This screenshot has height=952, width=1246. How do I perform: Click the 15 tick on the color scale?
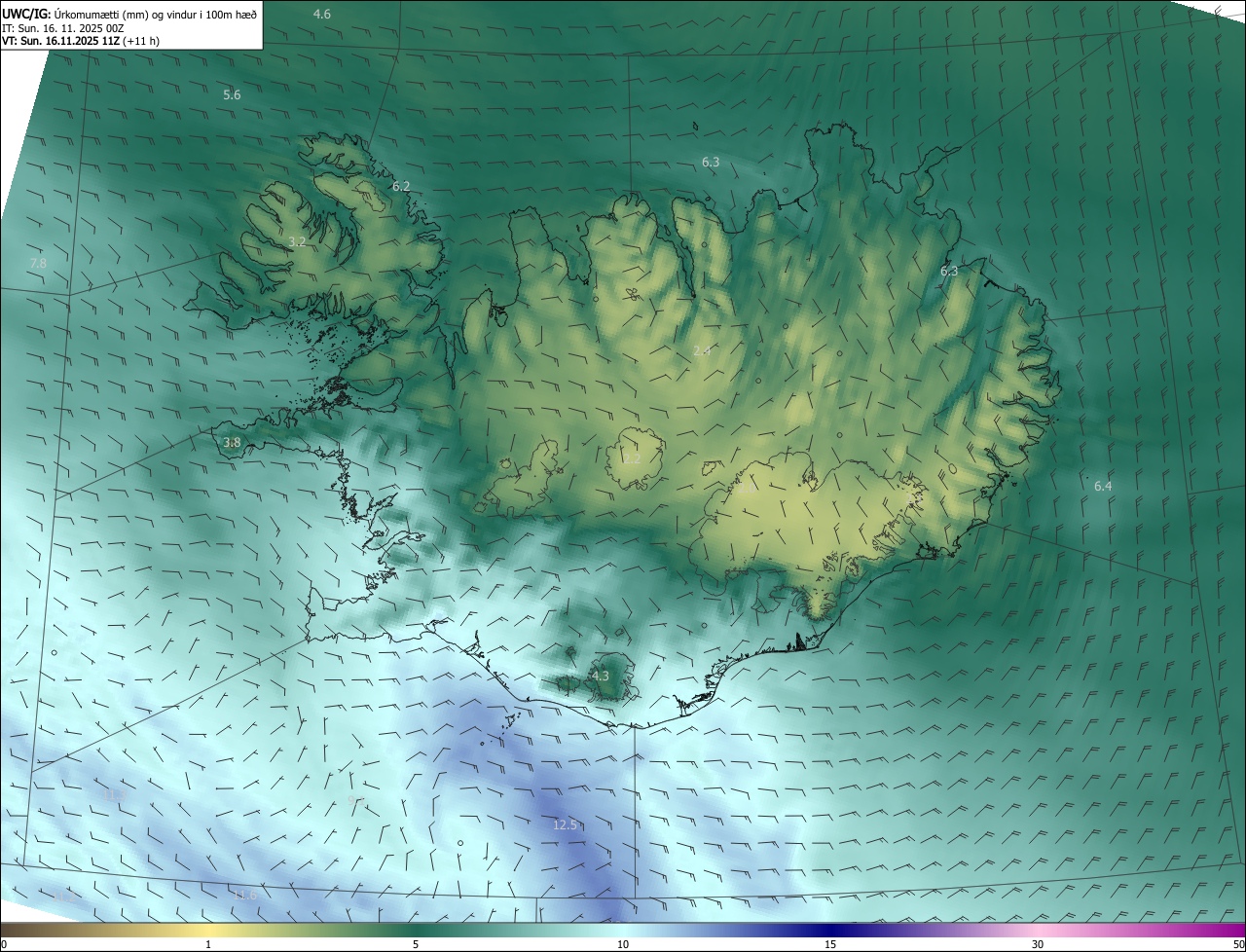(830, 944)
